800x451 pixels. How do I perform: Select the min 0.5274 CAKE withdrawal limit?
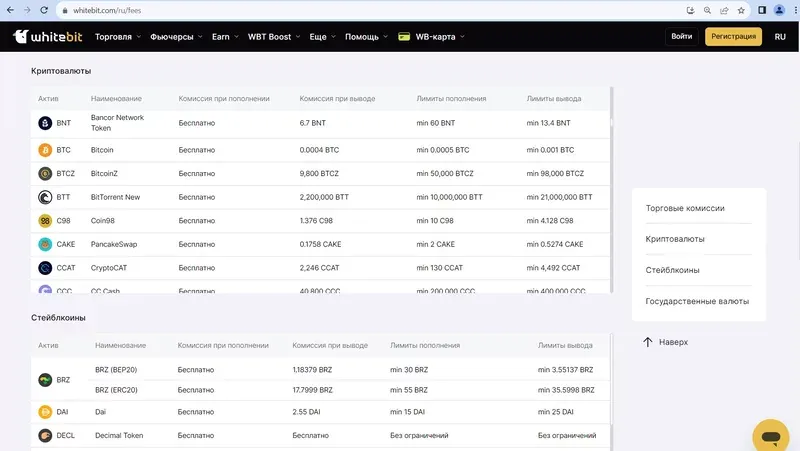click(x=555, y=244)
